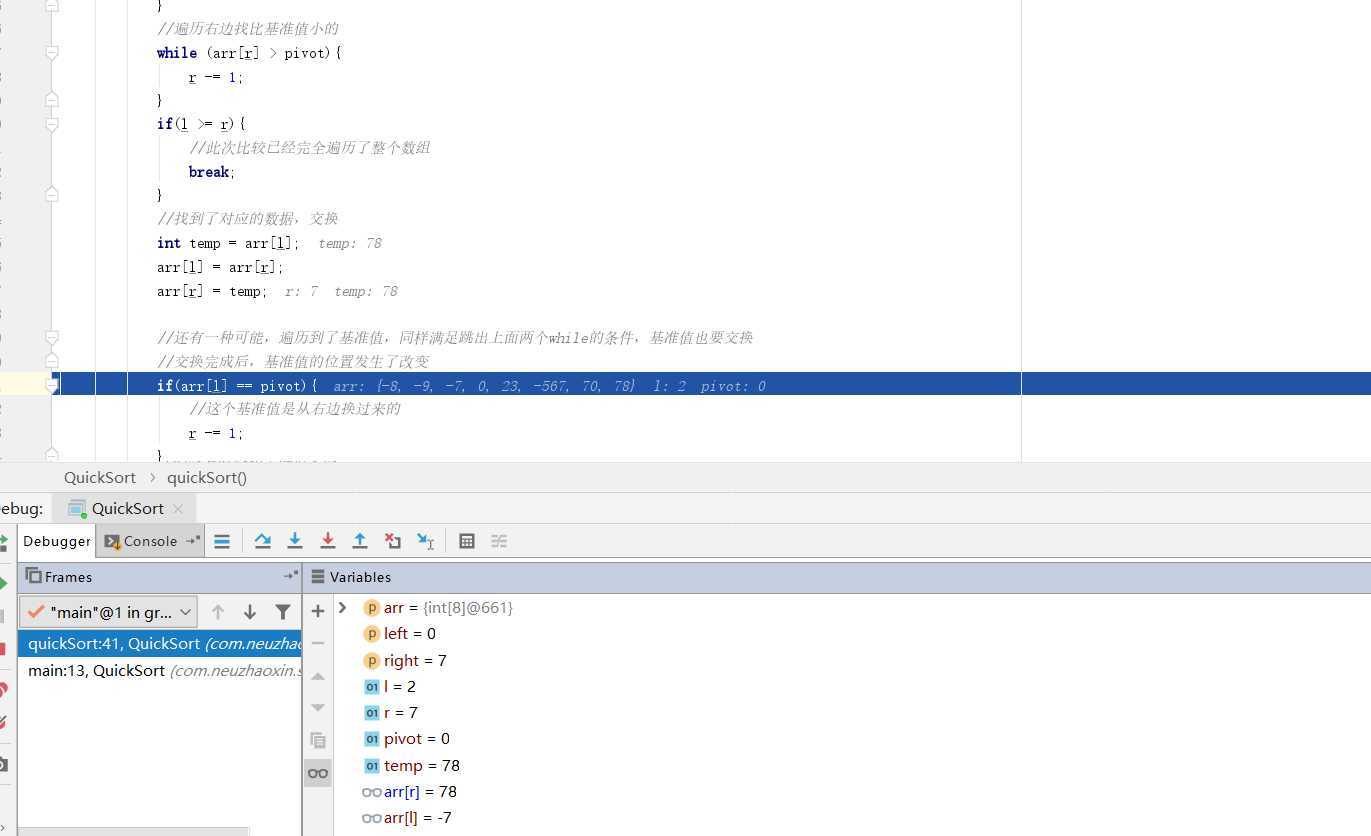Move the watch down in the list

[x=318, y=708]
